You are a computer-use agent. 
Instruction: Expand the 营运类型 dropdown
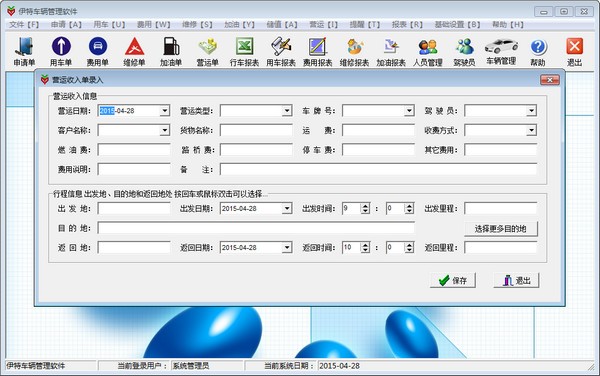287,111
